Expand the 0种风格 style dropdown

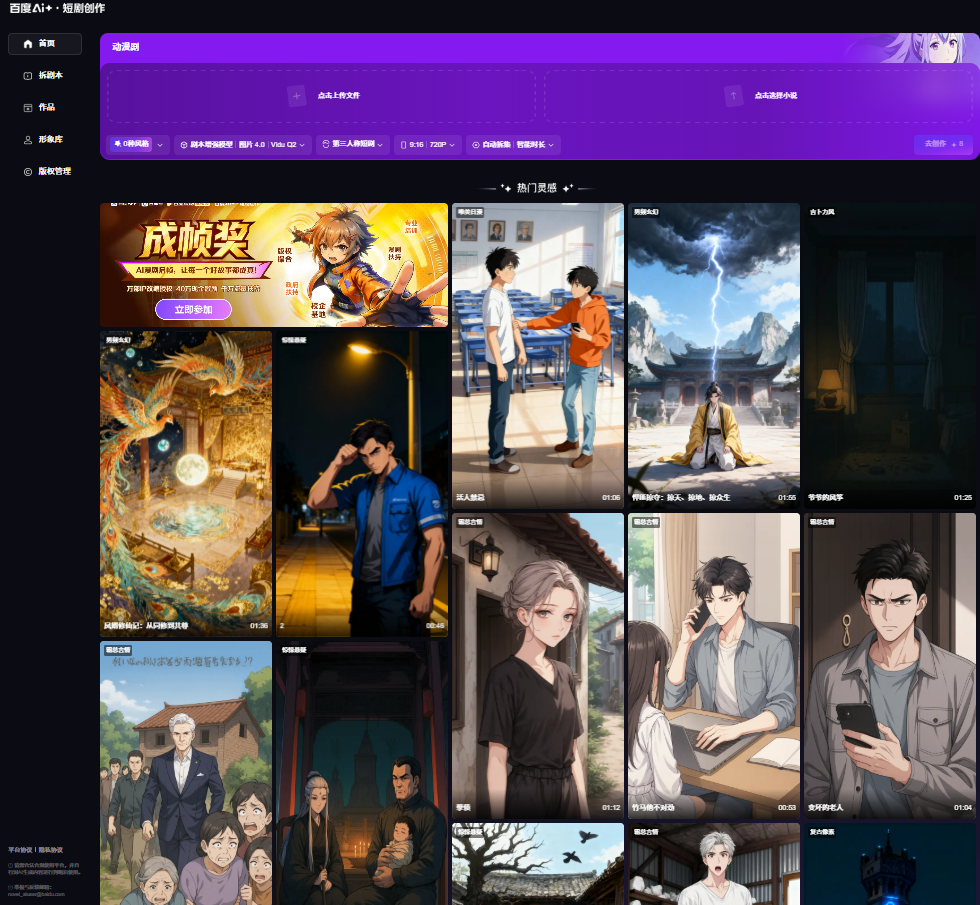point(160,145)
